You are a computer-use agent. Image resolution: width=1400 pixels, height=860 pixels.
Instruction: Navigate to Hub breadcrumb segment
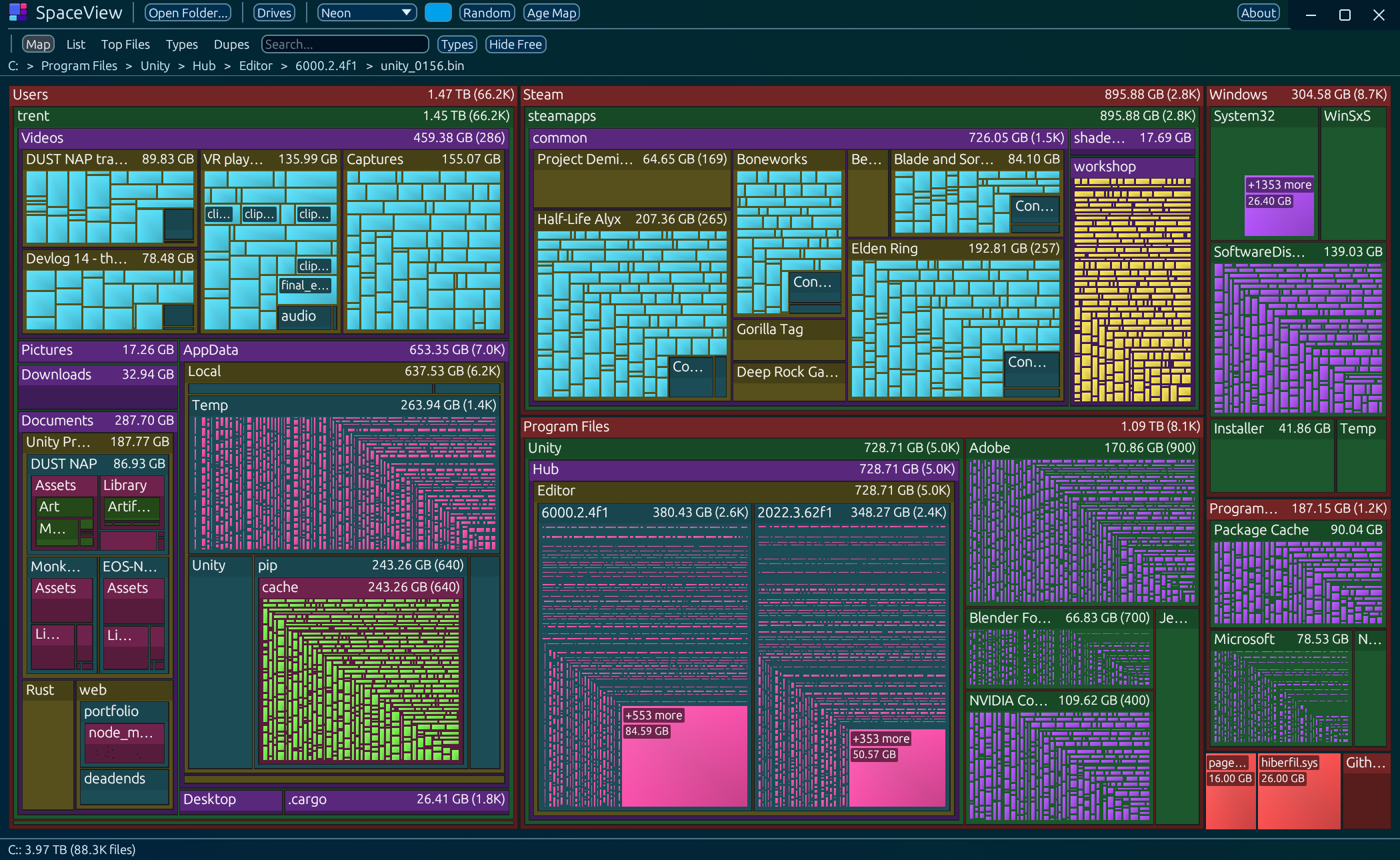204,65
